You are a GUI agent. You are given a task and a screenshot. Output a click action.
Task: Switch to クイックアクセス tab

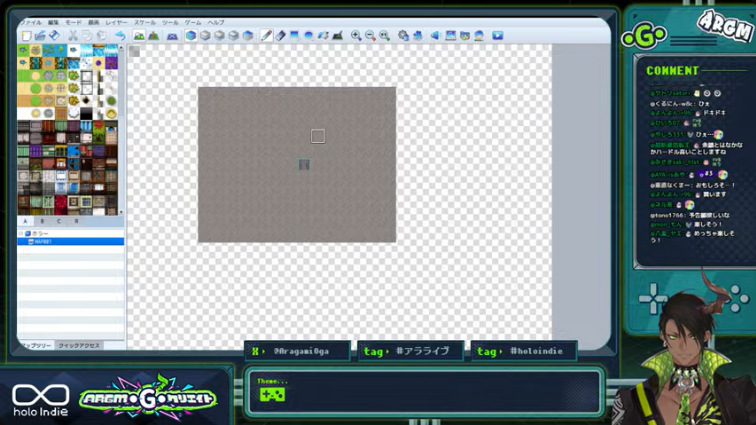[79, 345]
